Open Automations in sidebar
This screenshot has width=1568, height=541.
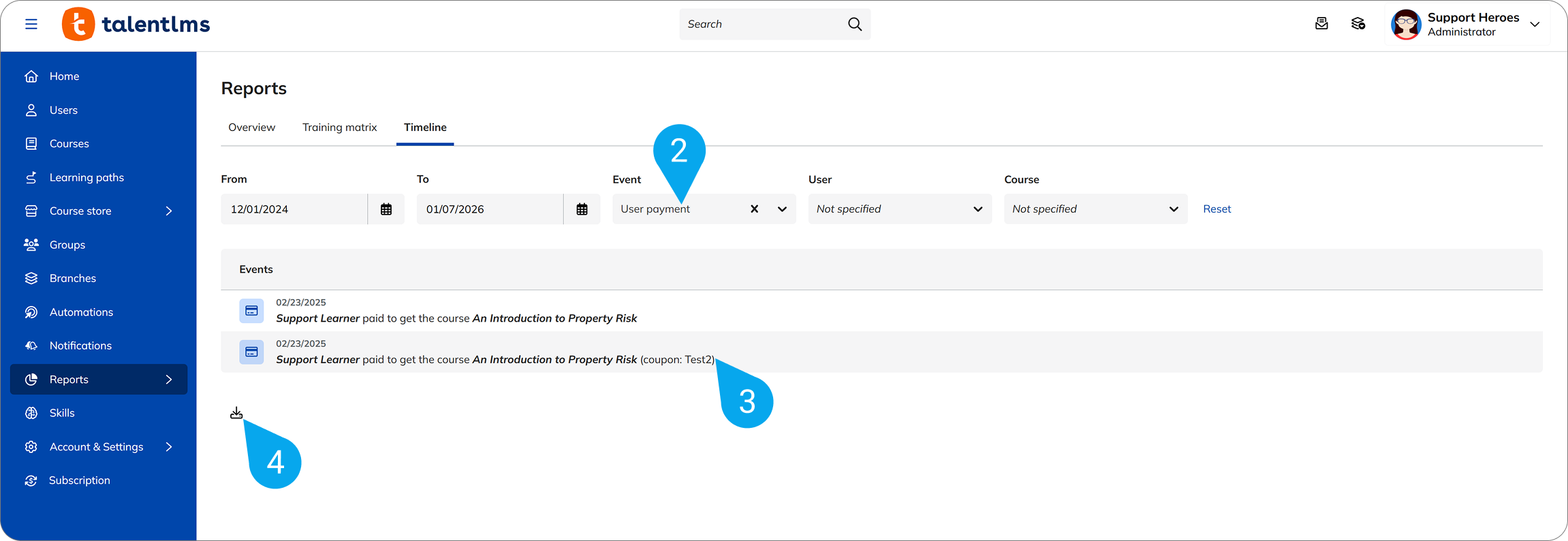click(99, 312)
